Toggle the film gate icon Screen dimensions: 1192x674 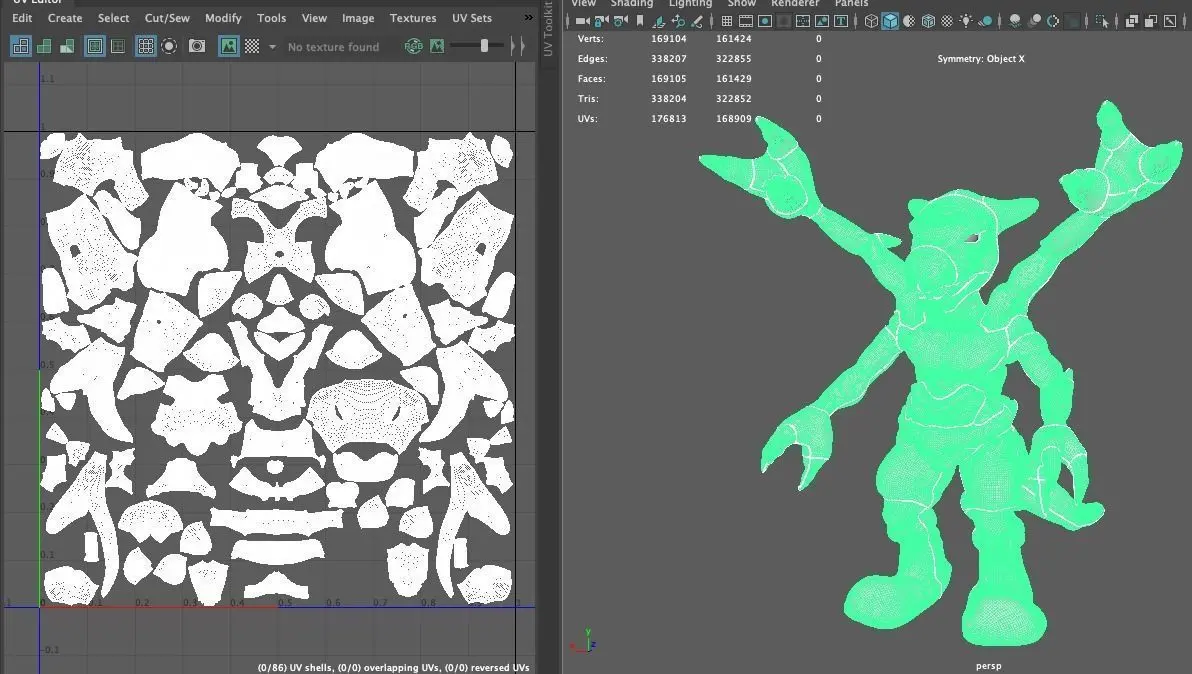746,21
